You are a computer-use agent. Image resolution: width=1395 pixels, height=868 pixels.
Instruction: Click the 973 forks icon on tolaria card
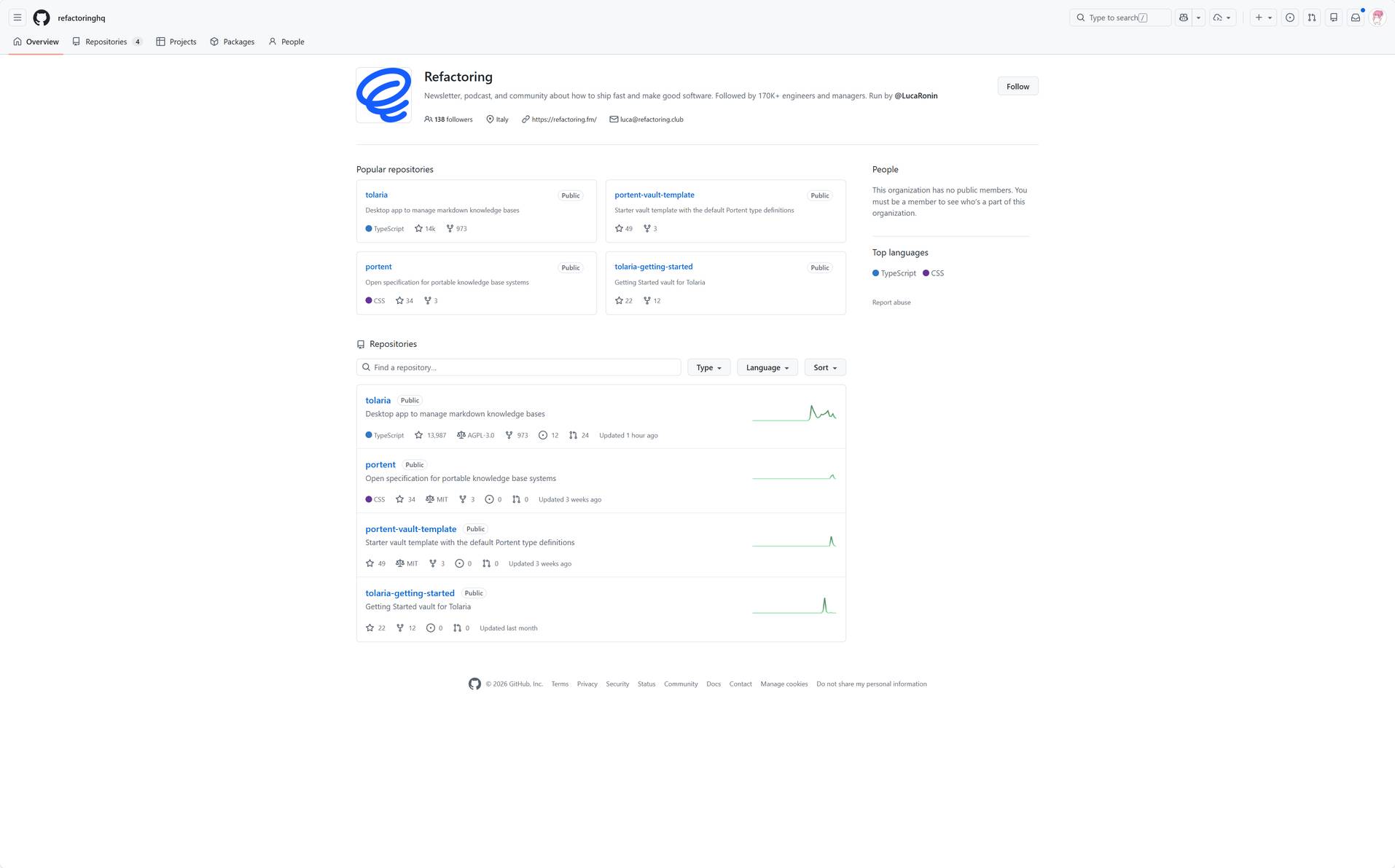pos(456,229)
